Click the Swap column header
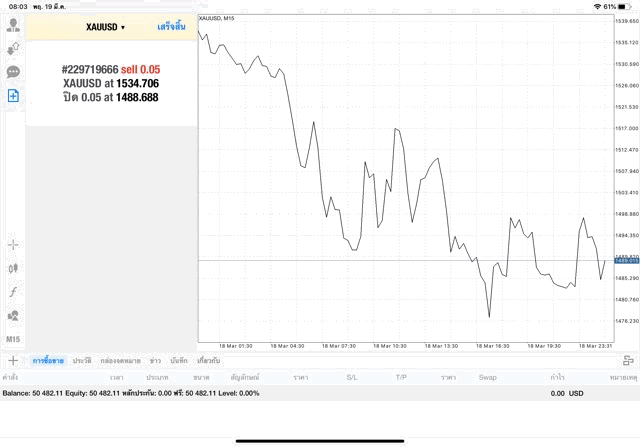Viewport: 640px width, 447px height. [487, 377]
